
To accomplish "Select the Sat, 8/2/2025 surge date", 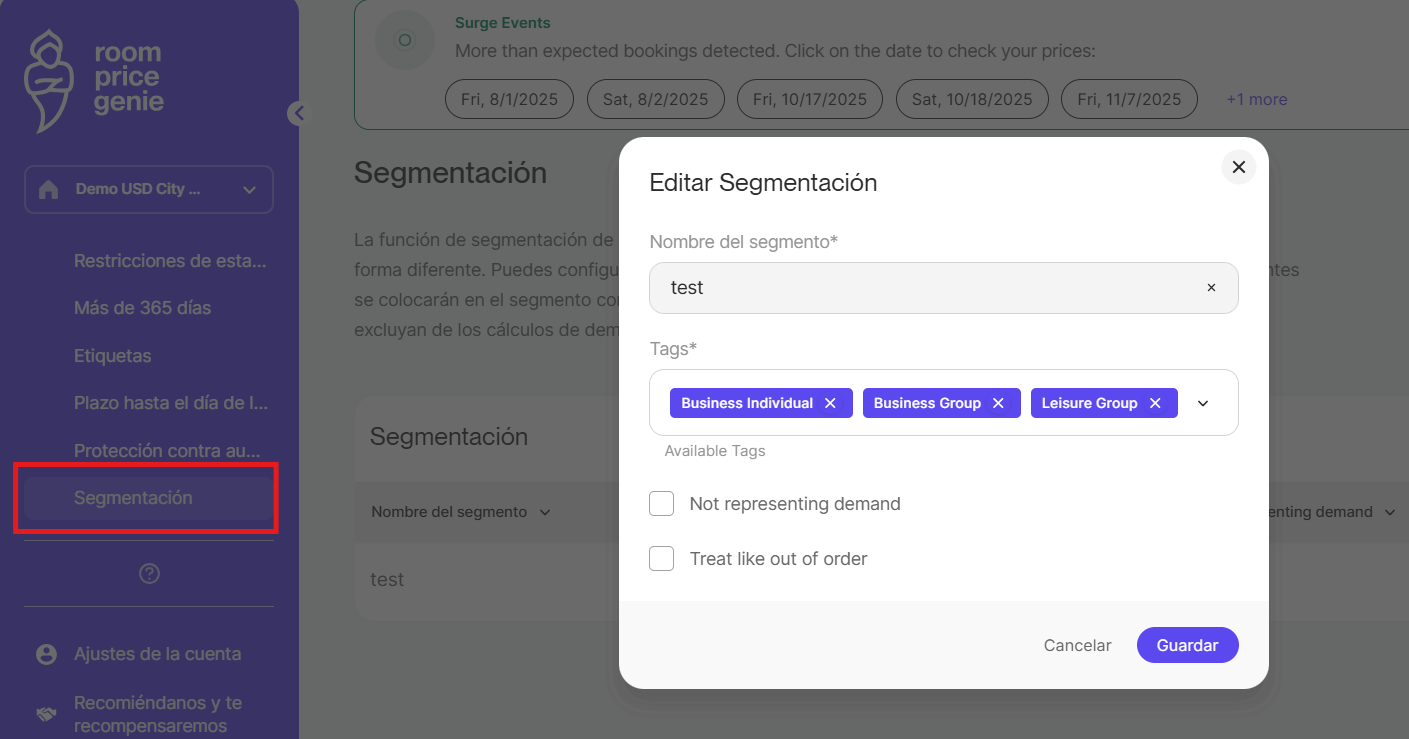I will (x=655, y=99).
